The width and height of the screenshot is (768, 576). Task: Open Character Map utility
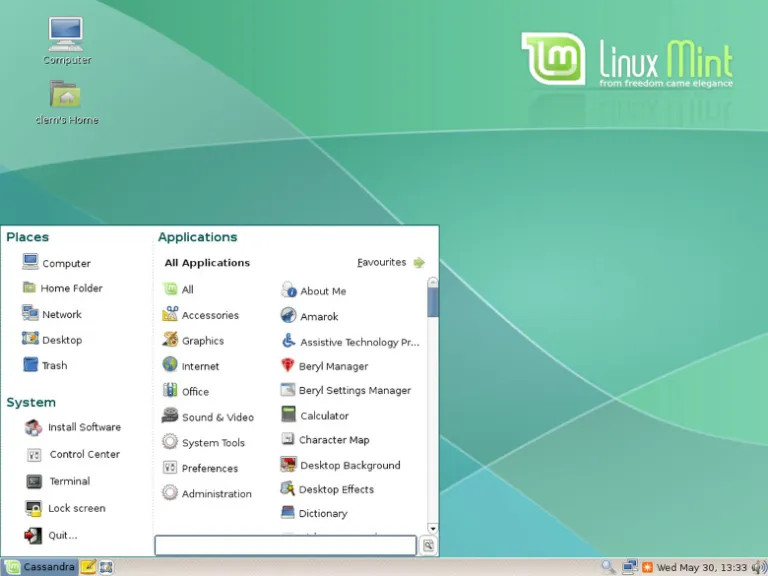[x=333, y=440]
